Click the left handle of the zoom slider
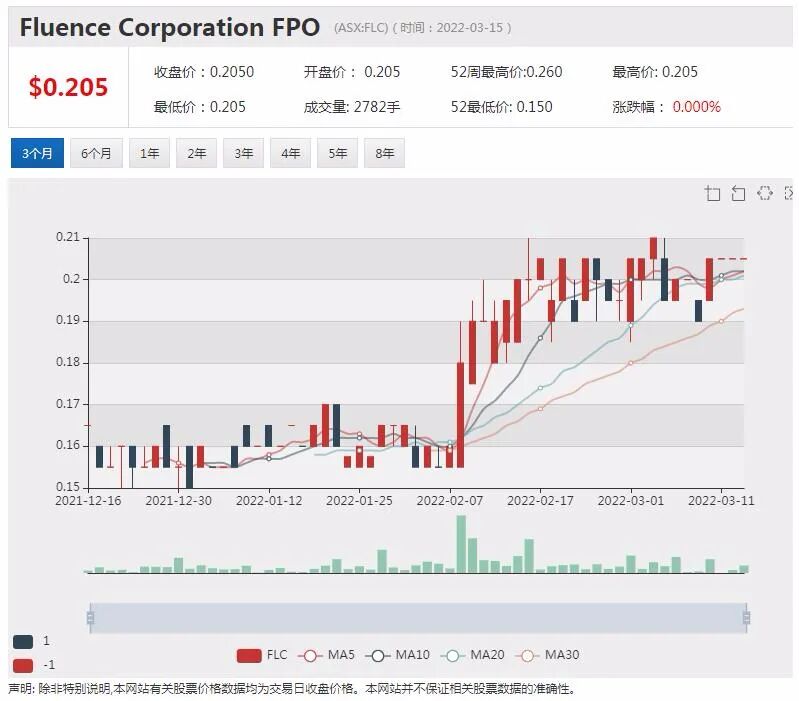 (90, 618)
